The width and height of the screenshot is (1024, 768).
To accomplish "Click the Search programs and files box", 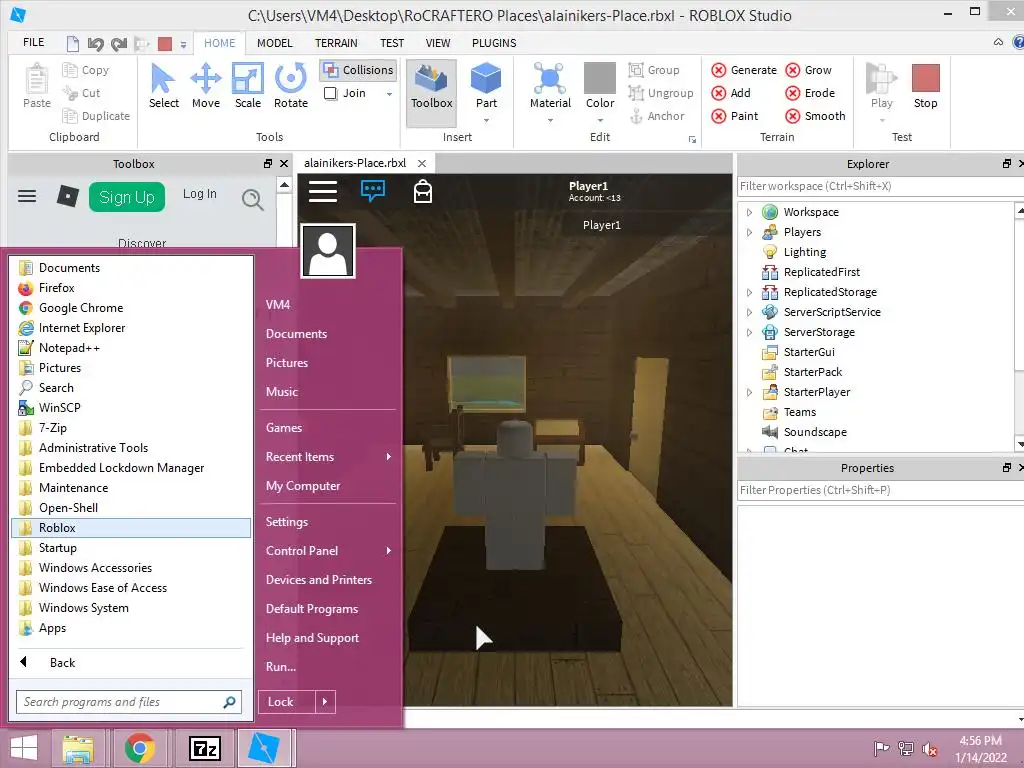I will pos(129,702).
